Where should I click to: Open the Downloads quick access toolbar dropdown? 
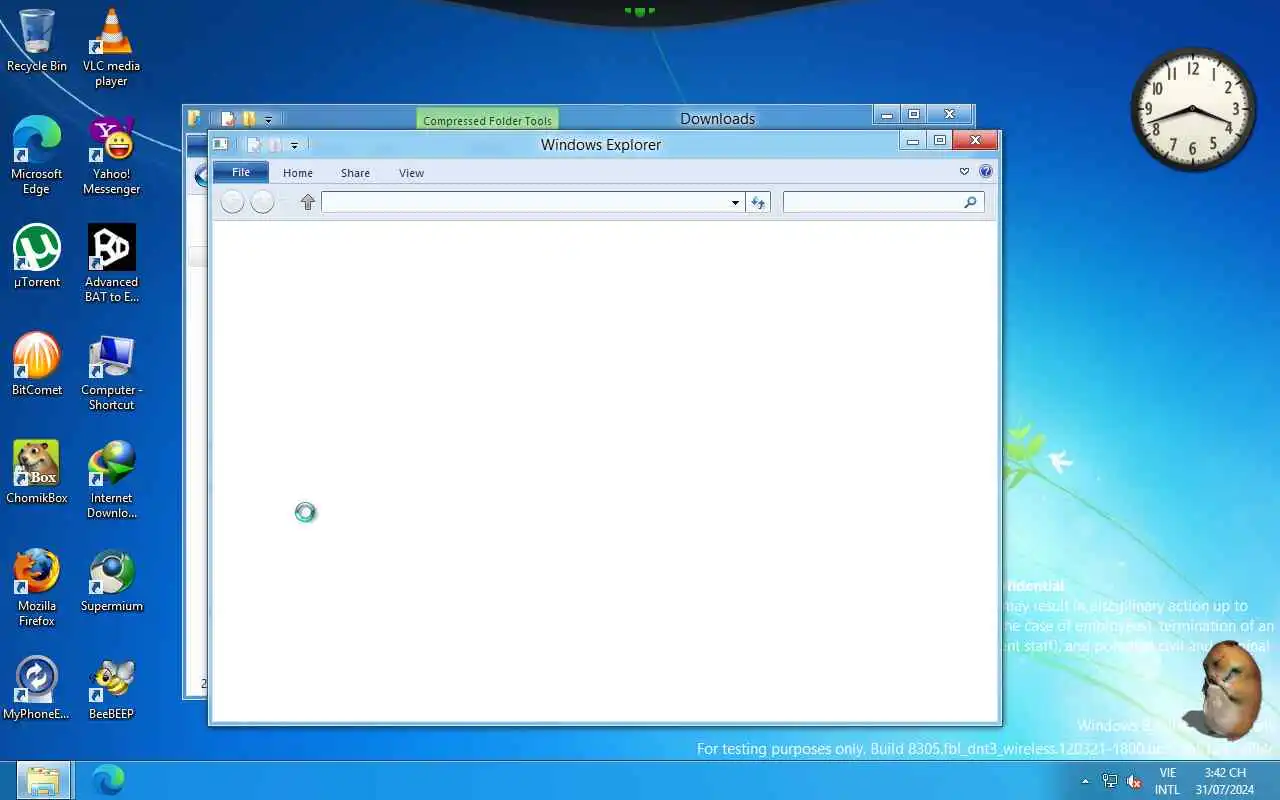click(268, 119)
